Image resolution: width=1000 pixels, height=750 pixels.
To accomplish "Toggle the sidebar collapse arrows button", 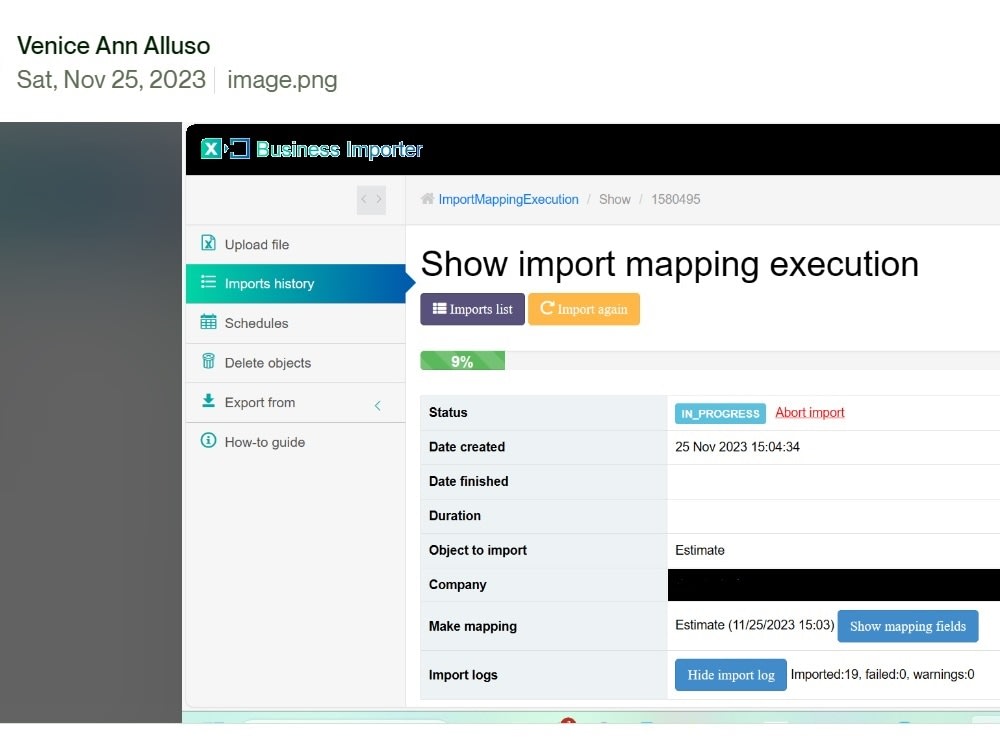I will pos(371,200).
